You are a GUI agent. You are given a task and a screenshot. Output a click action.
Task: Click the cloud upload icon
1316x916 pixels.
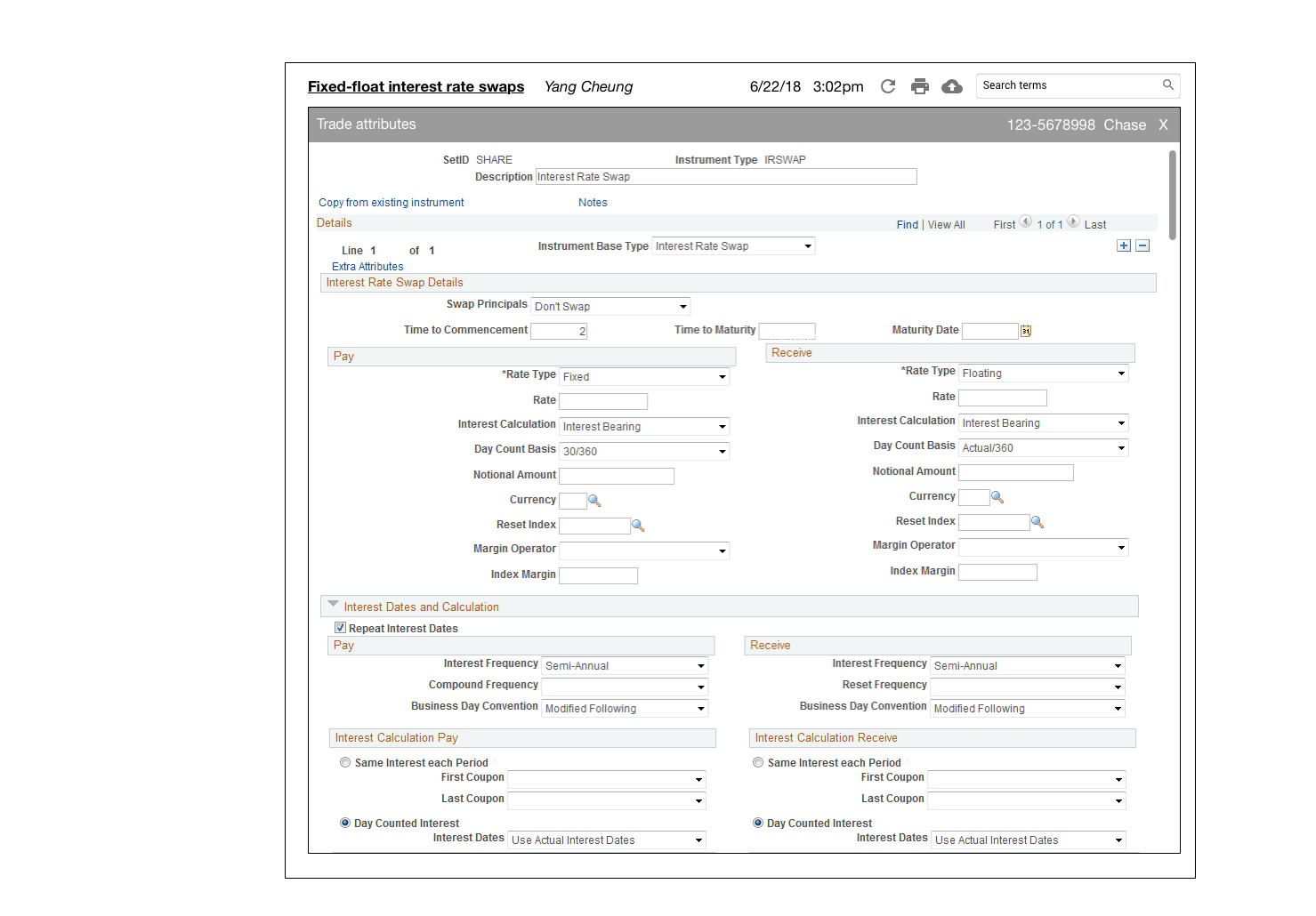point(952,86)
